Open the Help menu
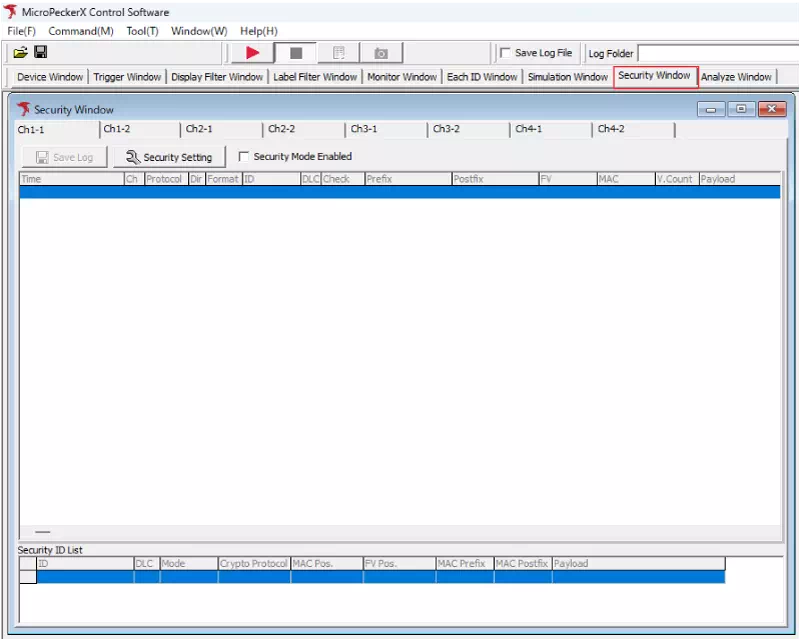800x639 pixels. [x=258, y=31]
